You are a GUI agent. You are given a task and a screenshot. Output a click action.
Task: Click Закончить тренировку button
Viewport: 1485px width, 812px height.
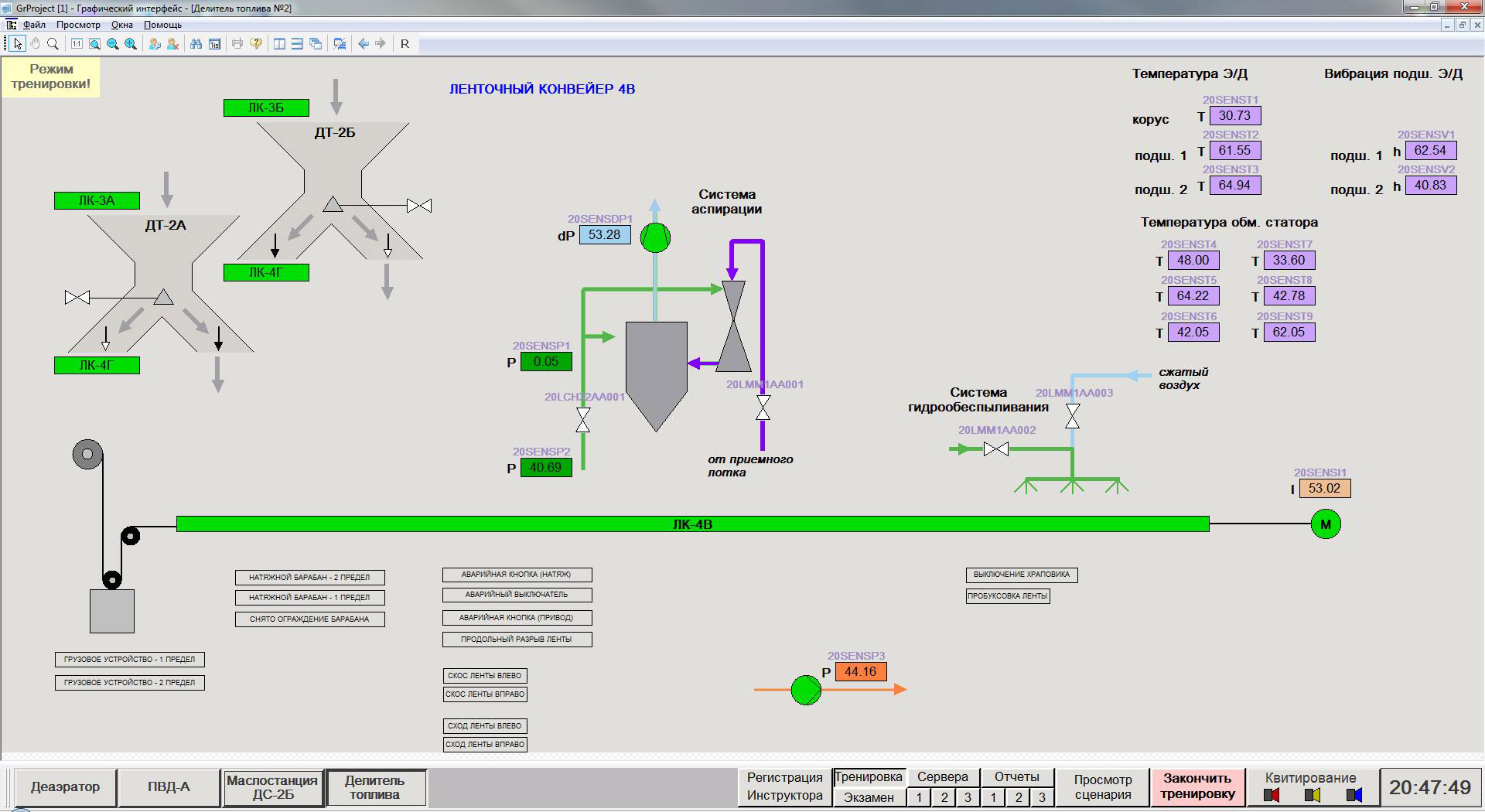[x=1197, y=787]
